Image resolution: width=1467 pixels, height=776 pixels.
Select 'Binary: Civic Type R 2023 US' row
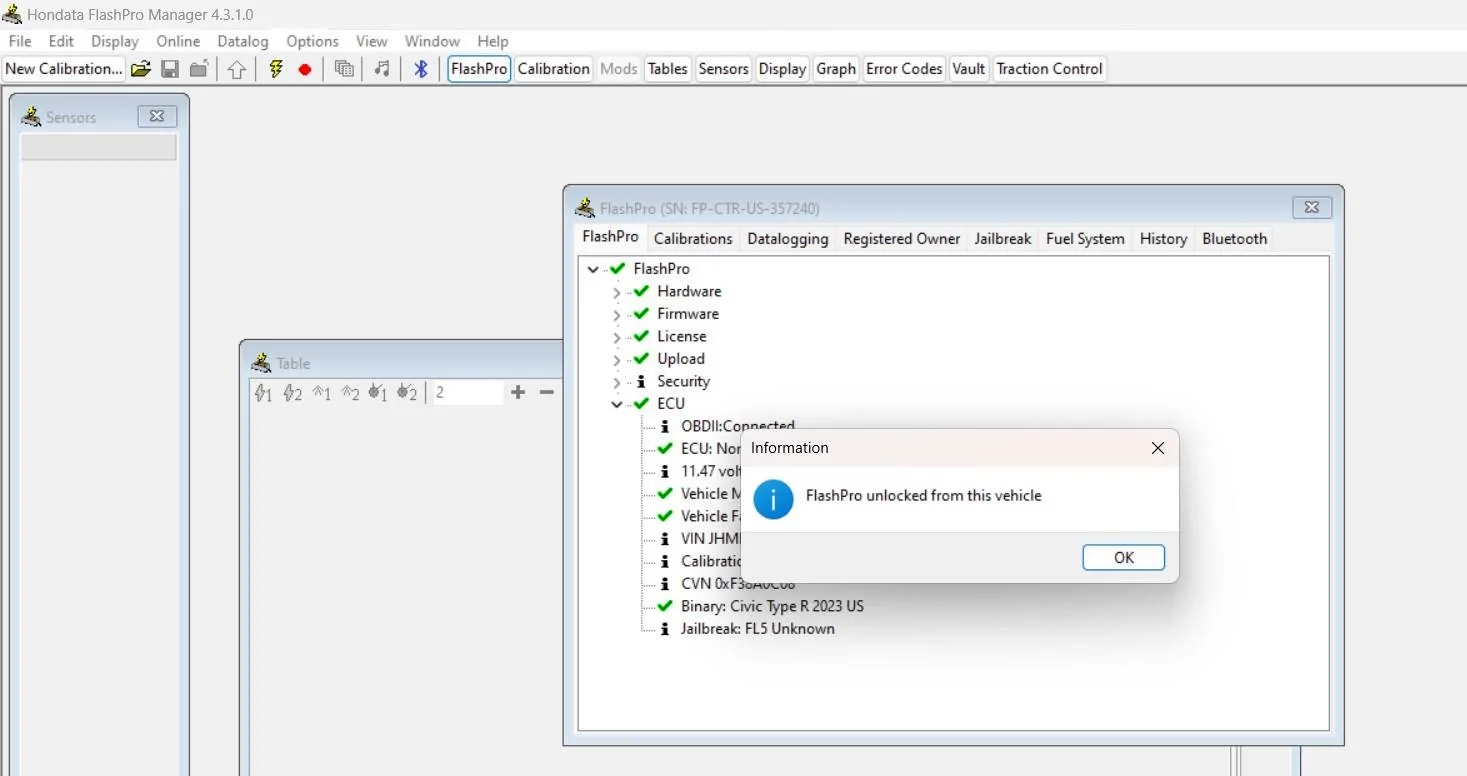pyautogui.click(x=772, y=606)
